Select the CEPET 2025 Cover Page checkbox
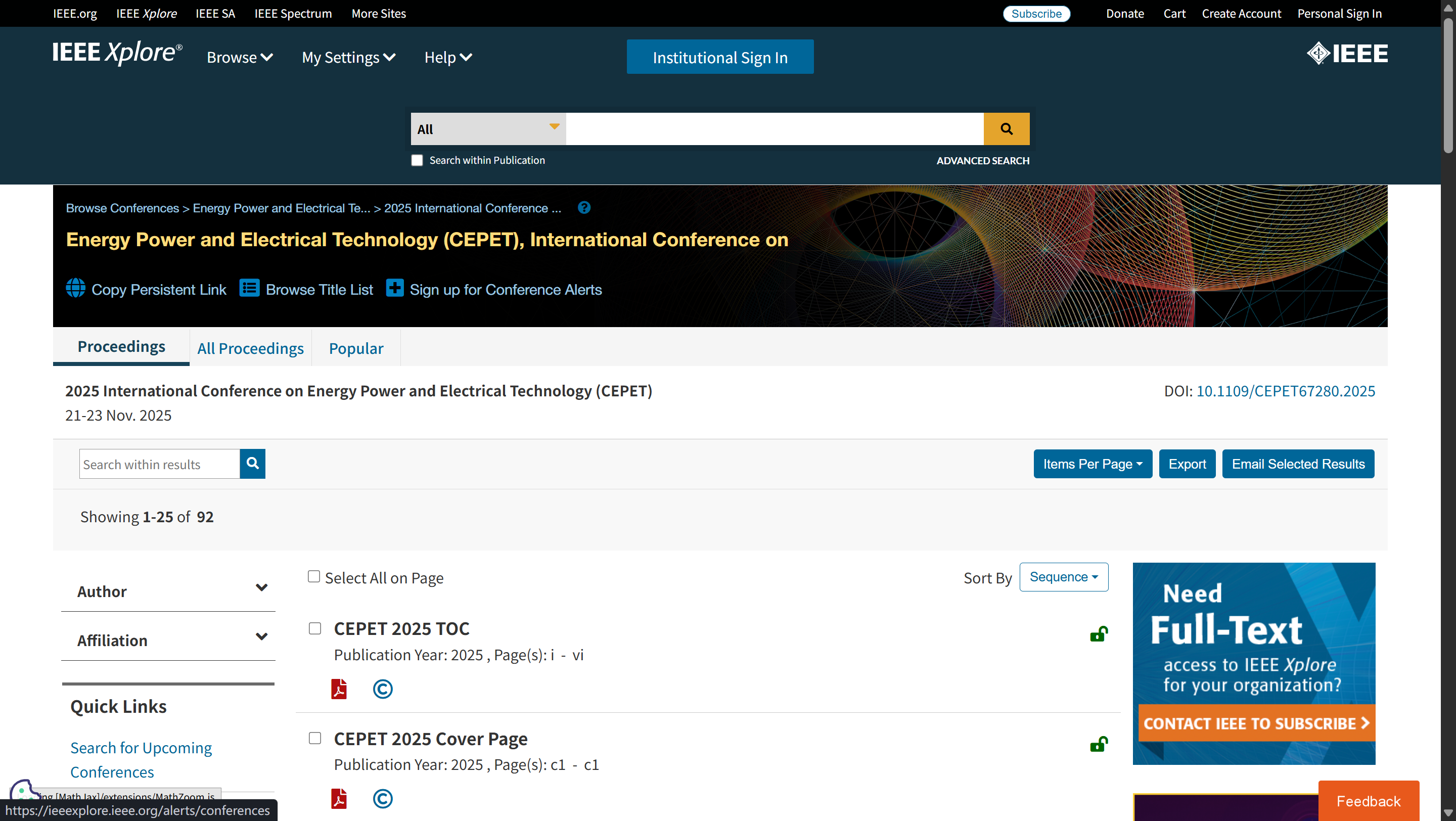This screenshot has width=1456, height=821. [315, 739]
